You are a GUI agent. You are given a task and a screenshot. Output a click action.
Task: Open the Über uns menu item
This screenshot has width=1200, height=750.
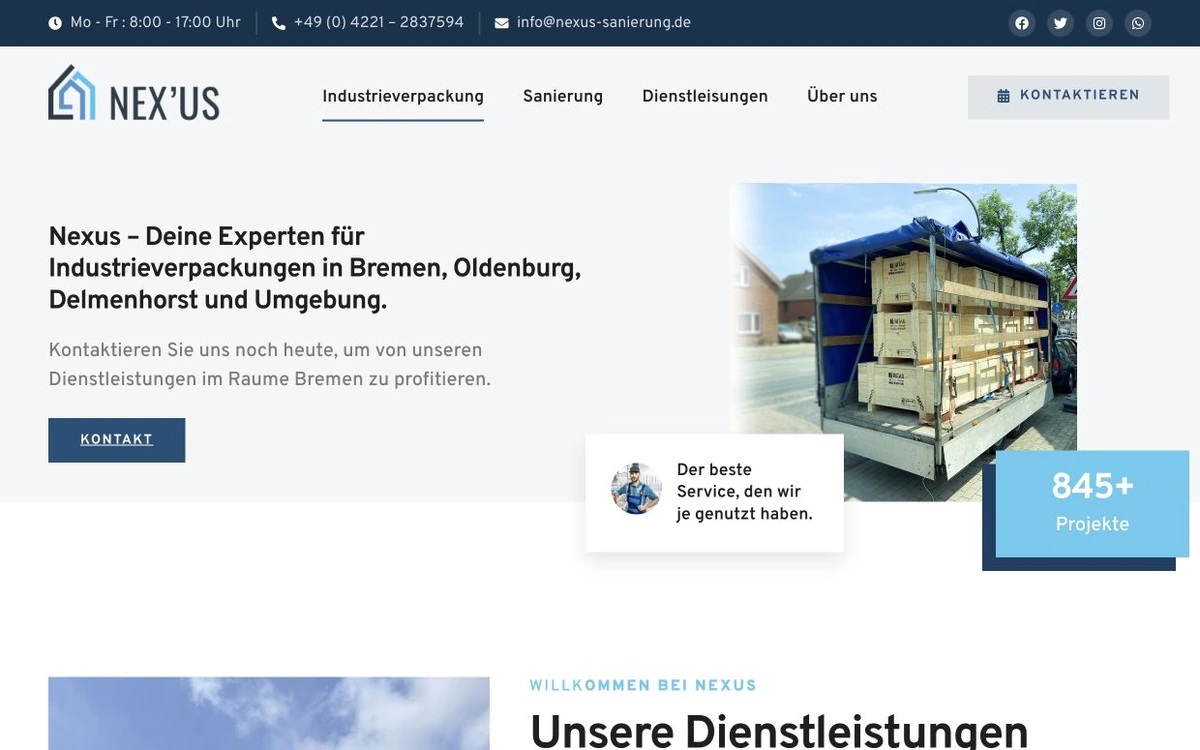coord(842,96)
